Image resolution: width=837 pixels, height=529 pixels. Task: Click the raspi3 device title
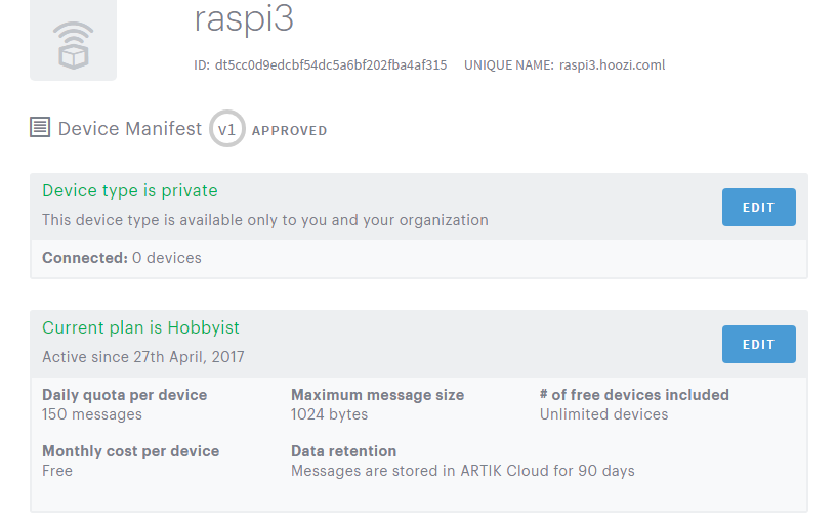click(244, 20)
